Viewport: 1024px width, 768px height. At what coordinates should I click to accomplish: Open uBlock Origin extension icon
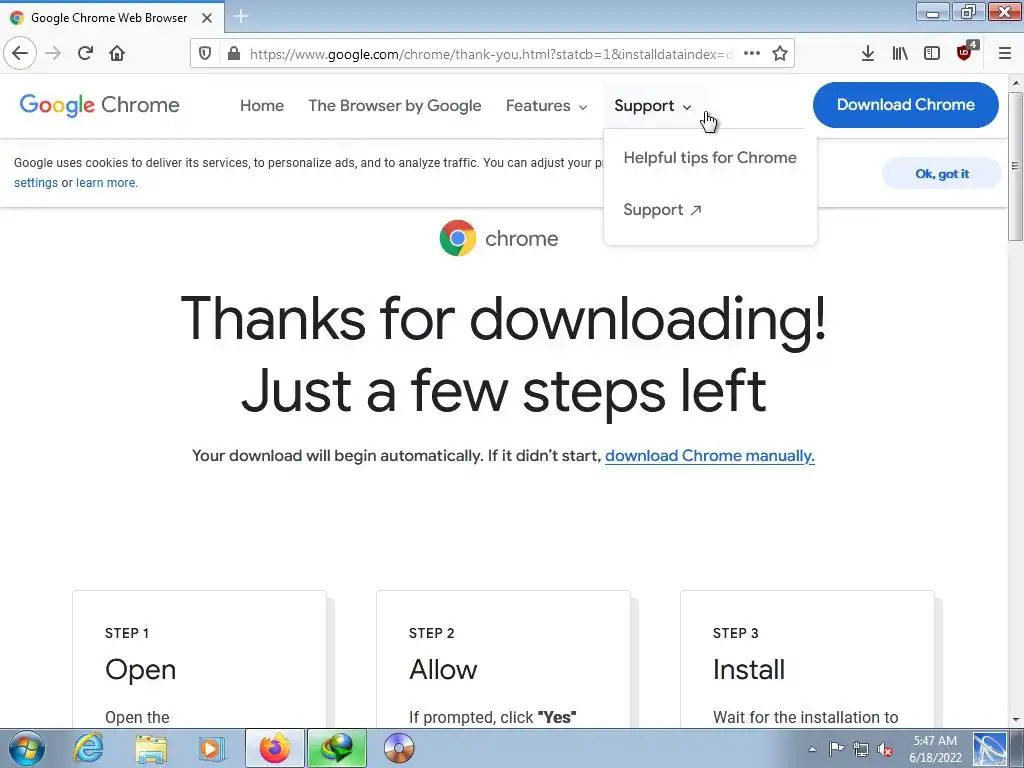point(965,52)
